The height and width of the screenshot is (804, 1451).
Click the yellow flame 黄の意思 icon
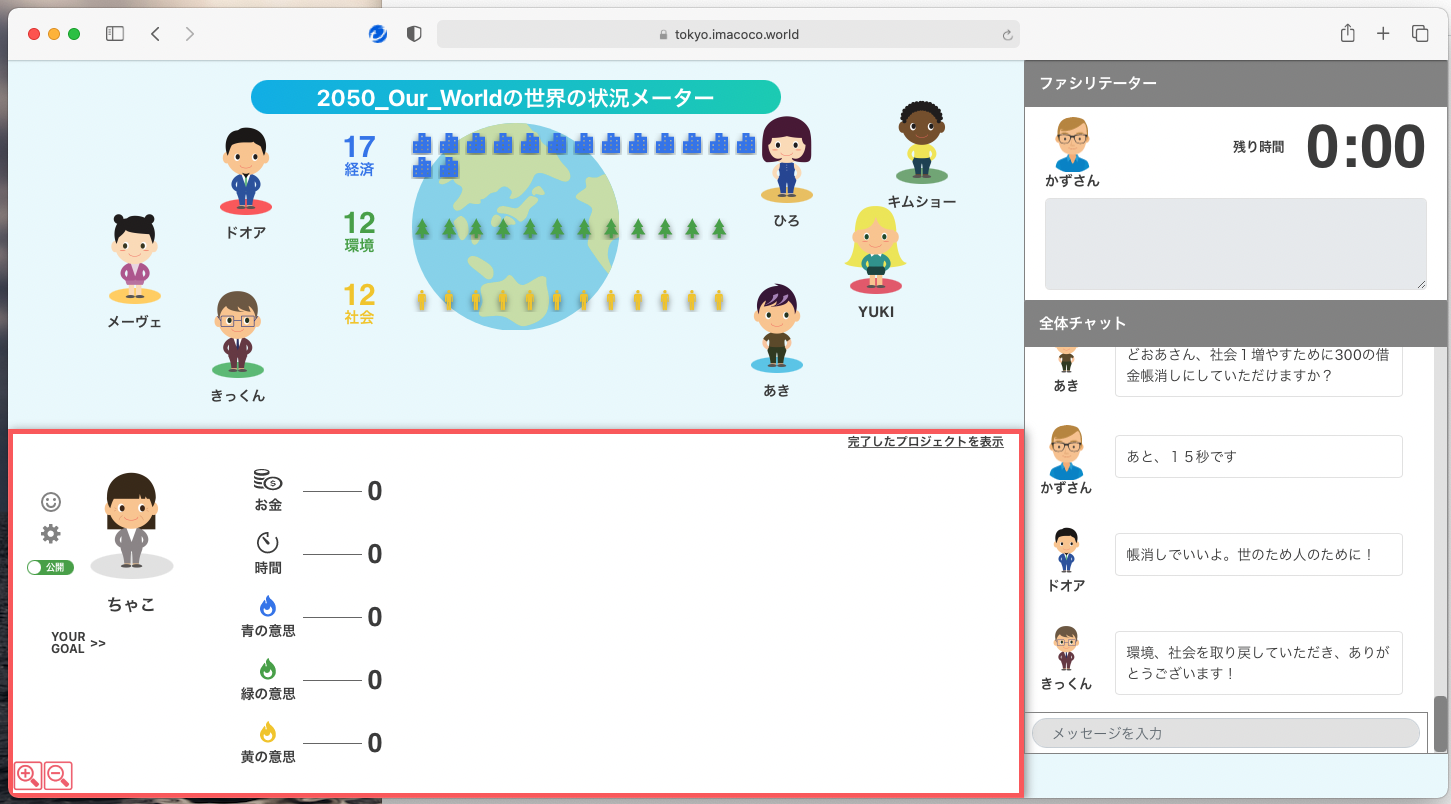pyautogui.click(x=267, y=733)
